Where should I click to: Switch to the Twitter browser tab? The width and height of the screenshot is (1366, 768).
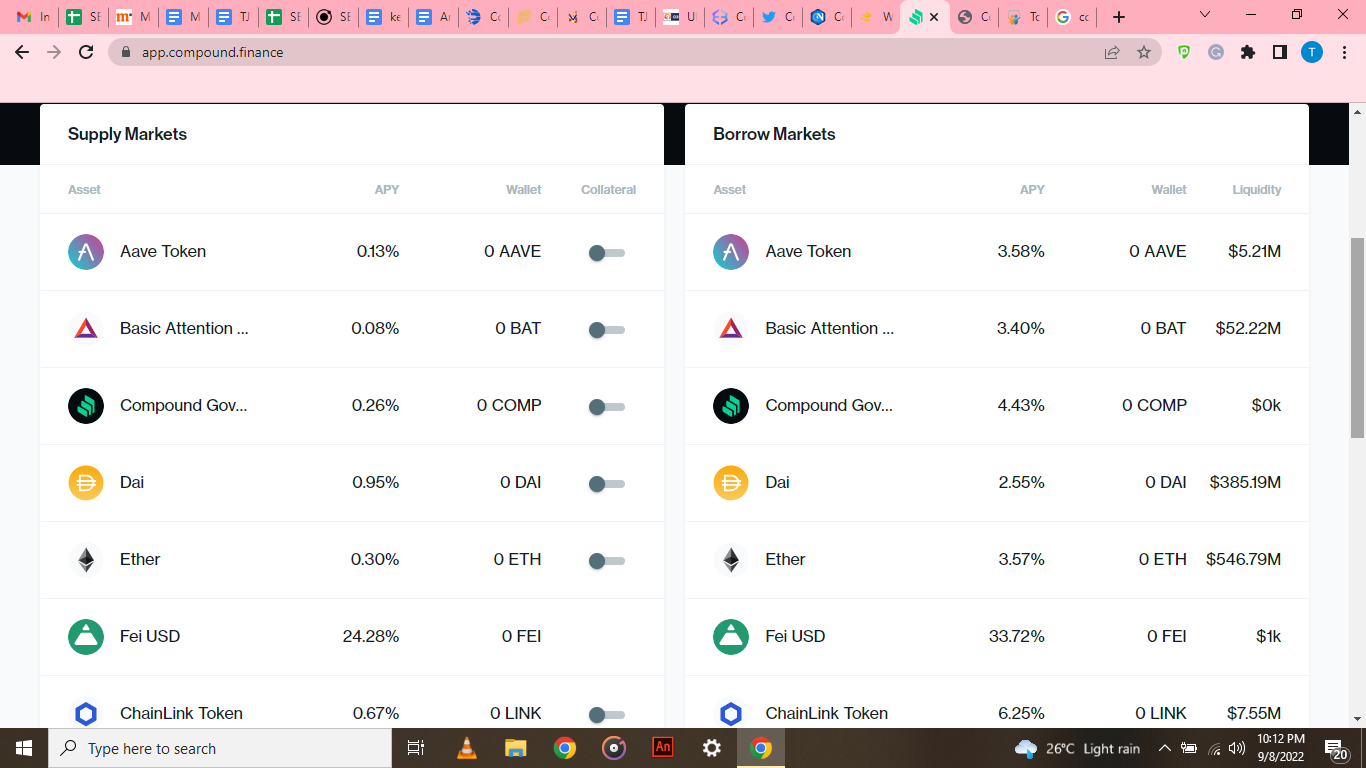(777, 17)
